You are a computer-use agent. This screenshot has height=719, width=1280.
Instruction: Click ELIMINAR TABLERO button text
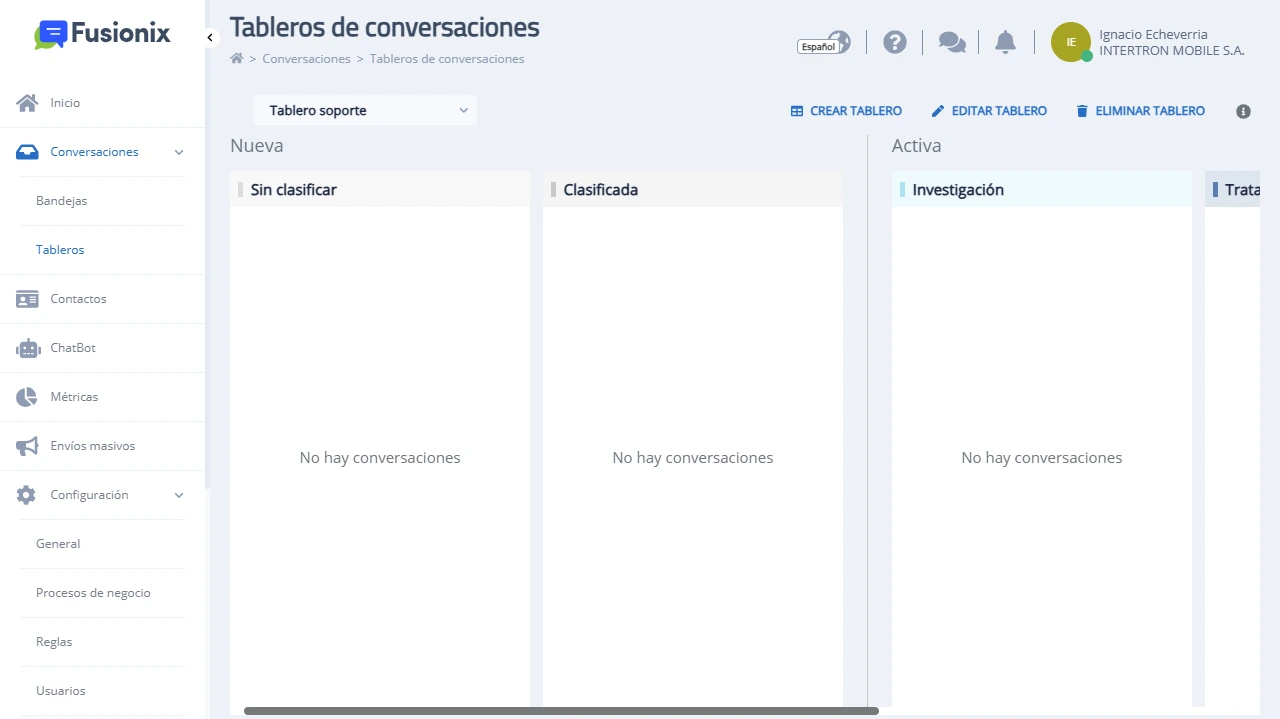(x=1150, y=111)
